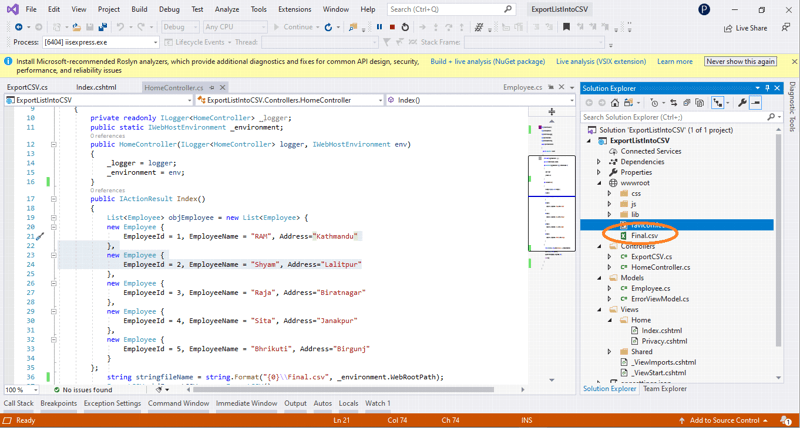
Task: Expand the css folder under wwwroot
Action: [609, 193]
